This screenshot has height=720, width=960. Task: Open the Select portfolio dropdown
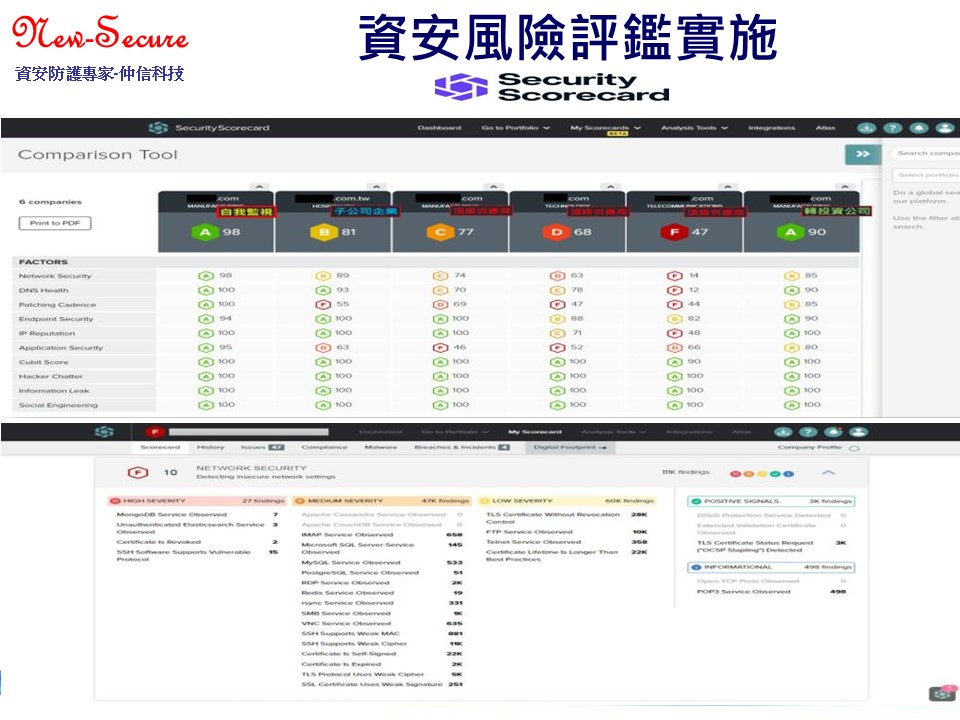927,175
